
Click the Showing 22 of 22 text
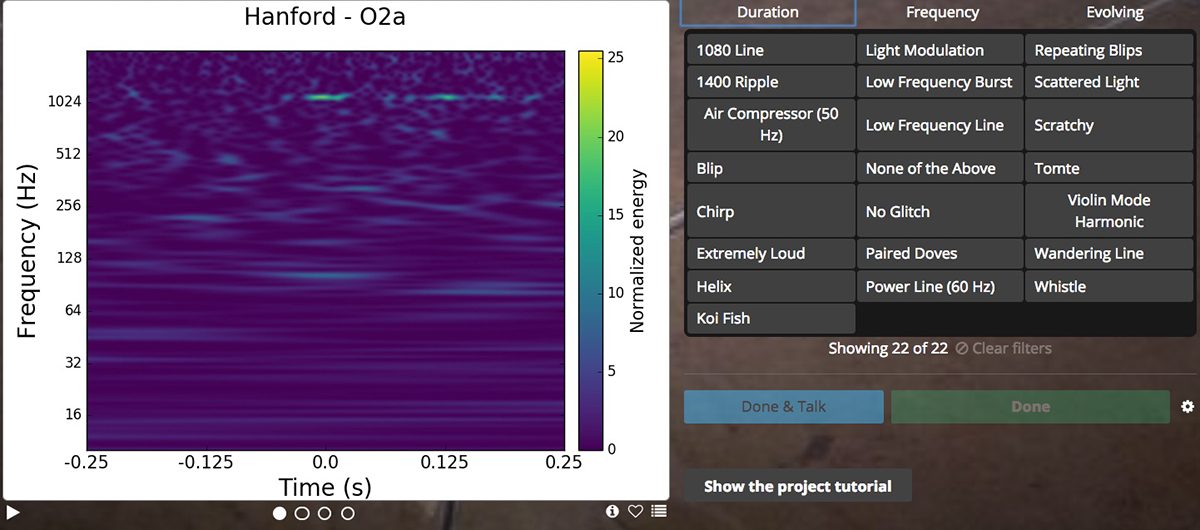[x=888, y=348]
